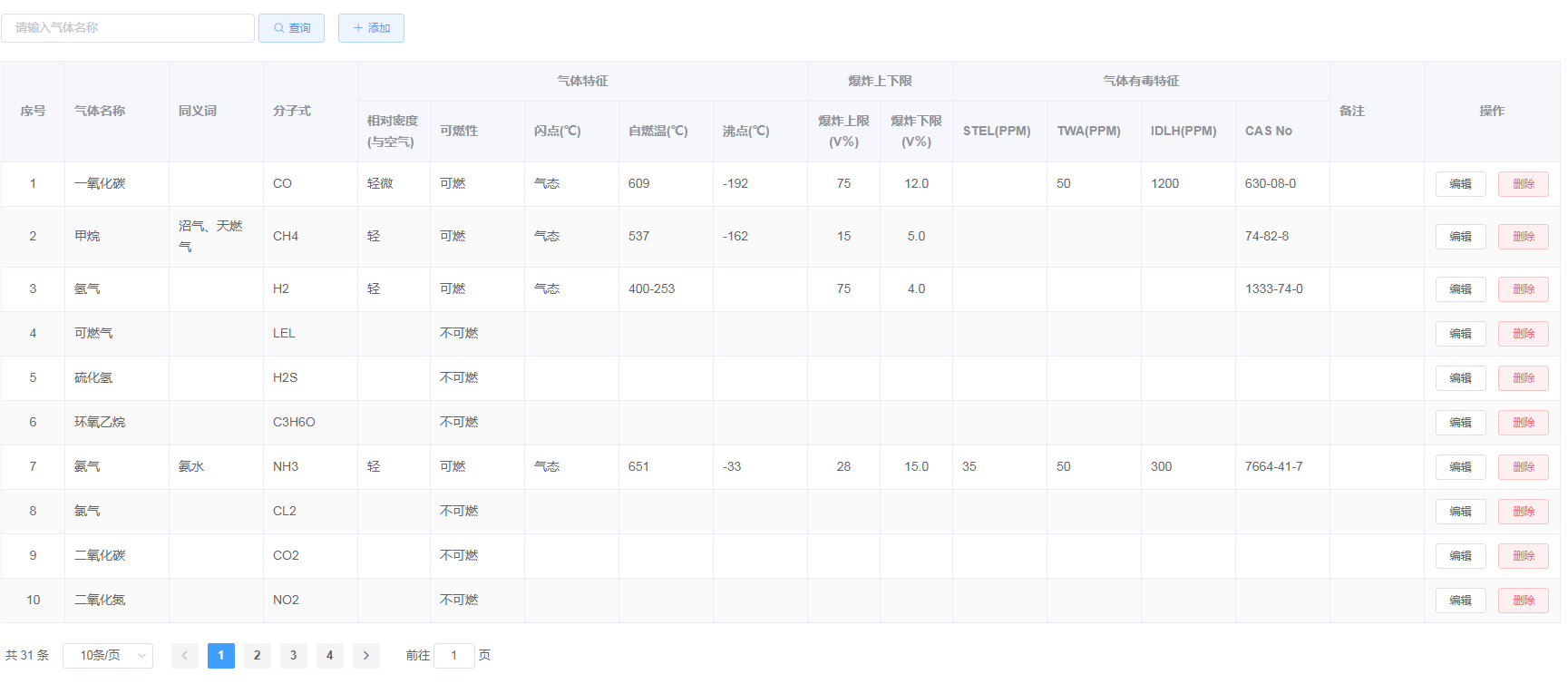Go to the previous page arrow

point(184,655)
